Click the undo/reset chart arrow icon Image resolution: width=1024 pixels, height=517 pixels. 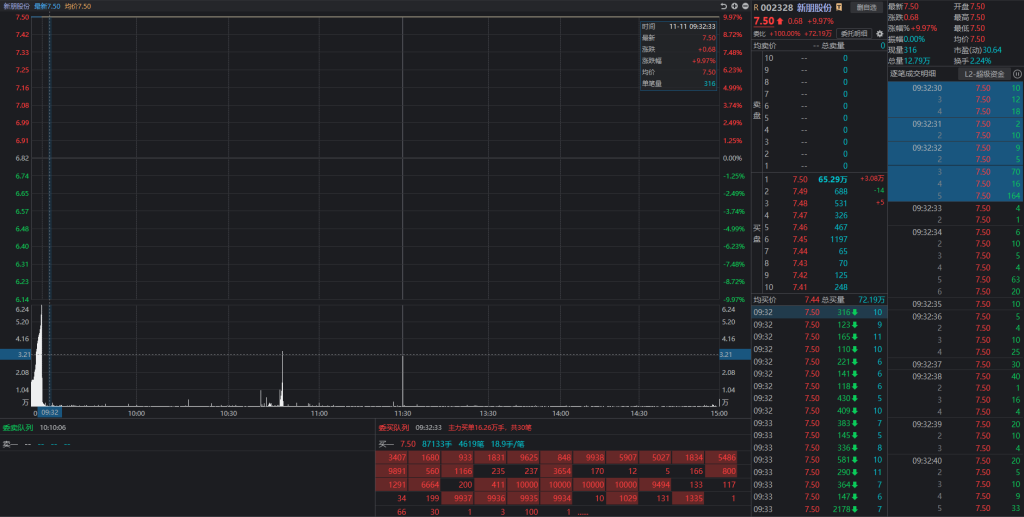[x=724, y=6]
